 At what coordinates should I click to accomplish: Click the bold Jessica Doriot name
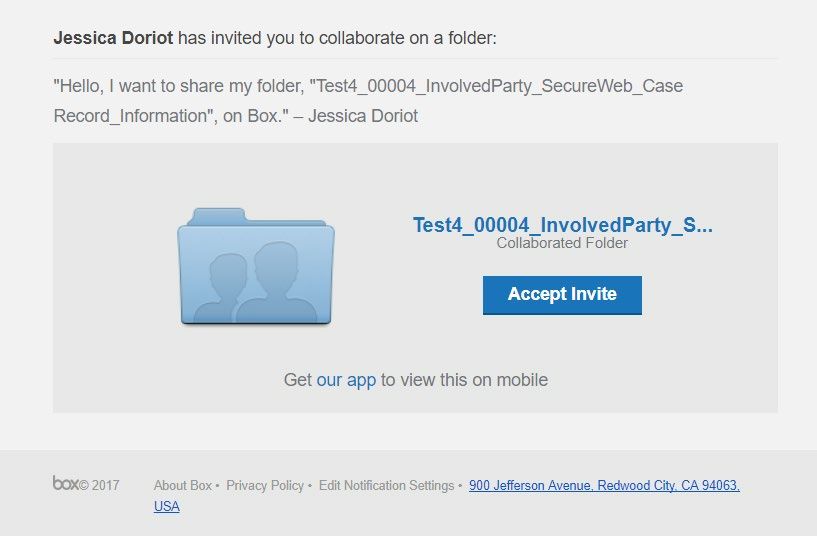click(113, 38)
